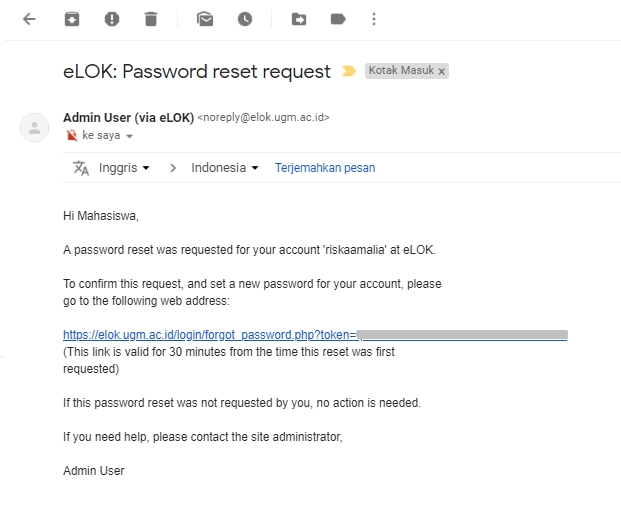
Task: Remove the Kotak Masuk label
Action: coord(442,71)
